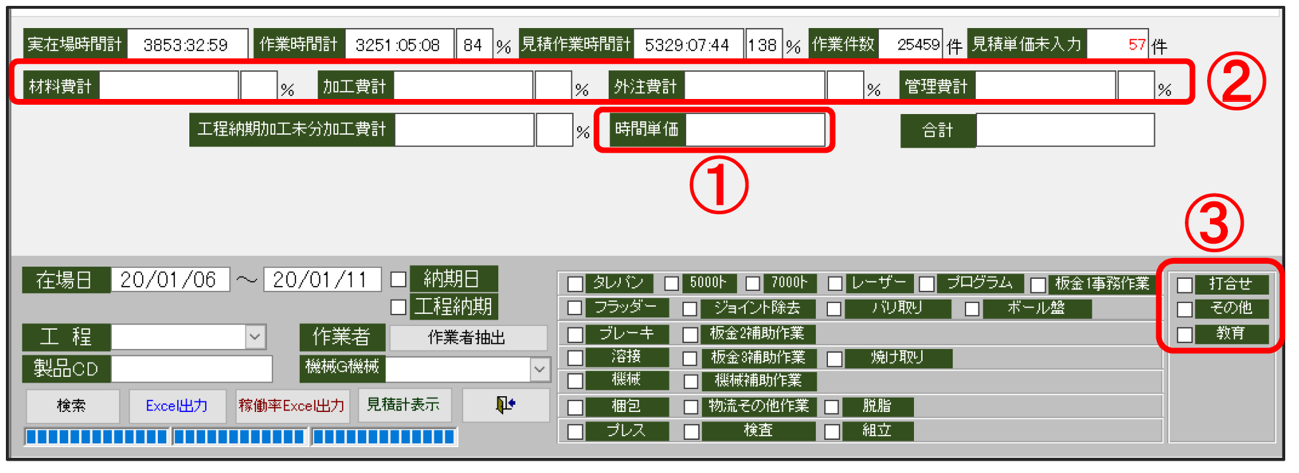Click the 検索 button
Image resolution: width=1299 pixels, height=473 pixels.
(71, 406)
